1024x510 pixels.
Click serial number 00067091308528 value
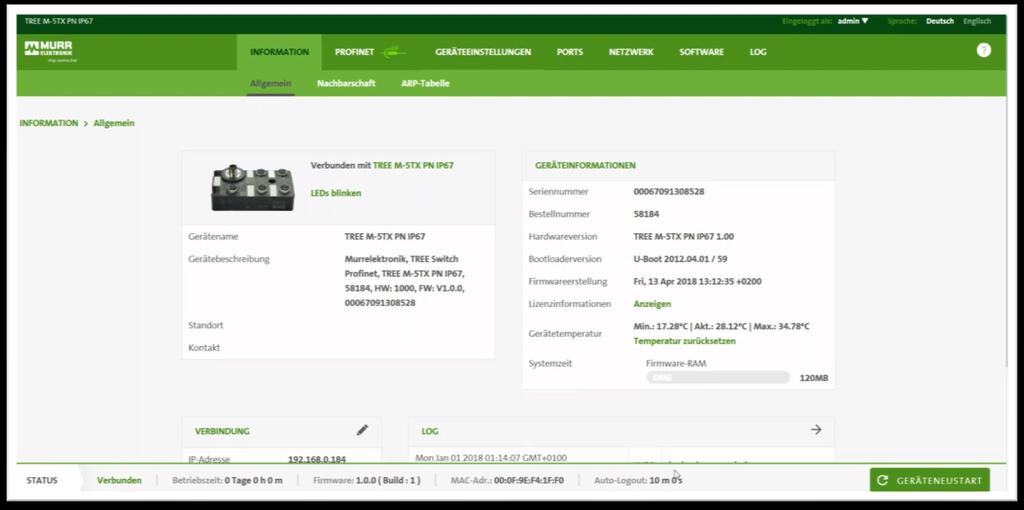(669, 192)
